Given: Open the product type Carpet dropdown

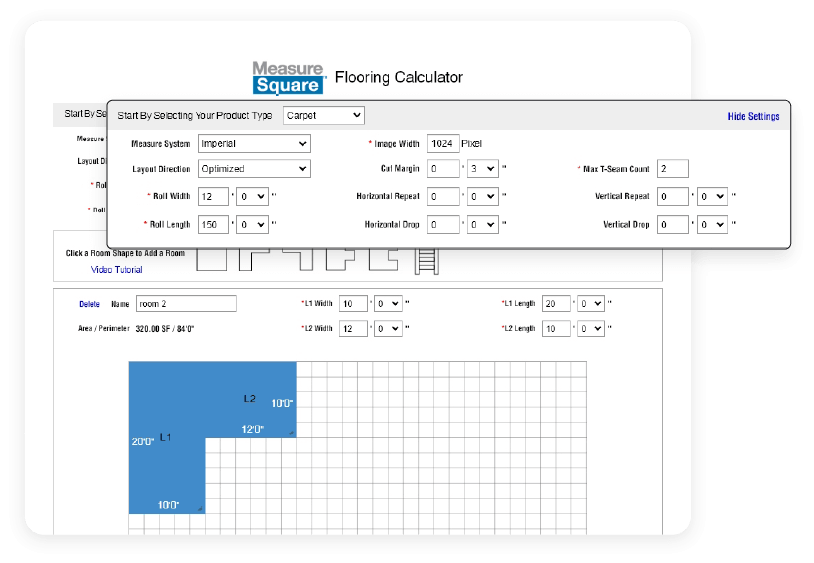Looking at the screenshot, I should pyautogui.click(x=324, y=116).
